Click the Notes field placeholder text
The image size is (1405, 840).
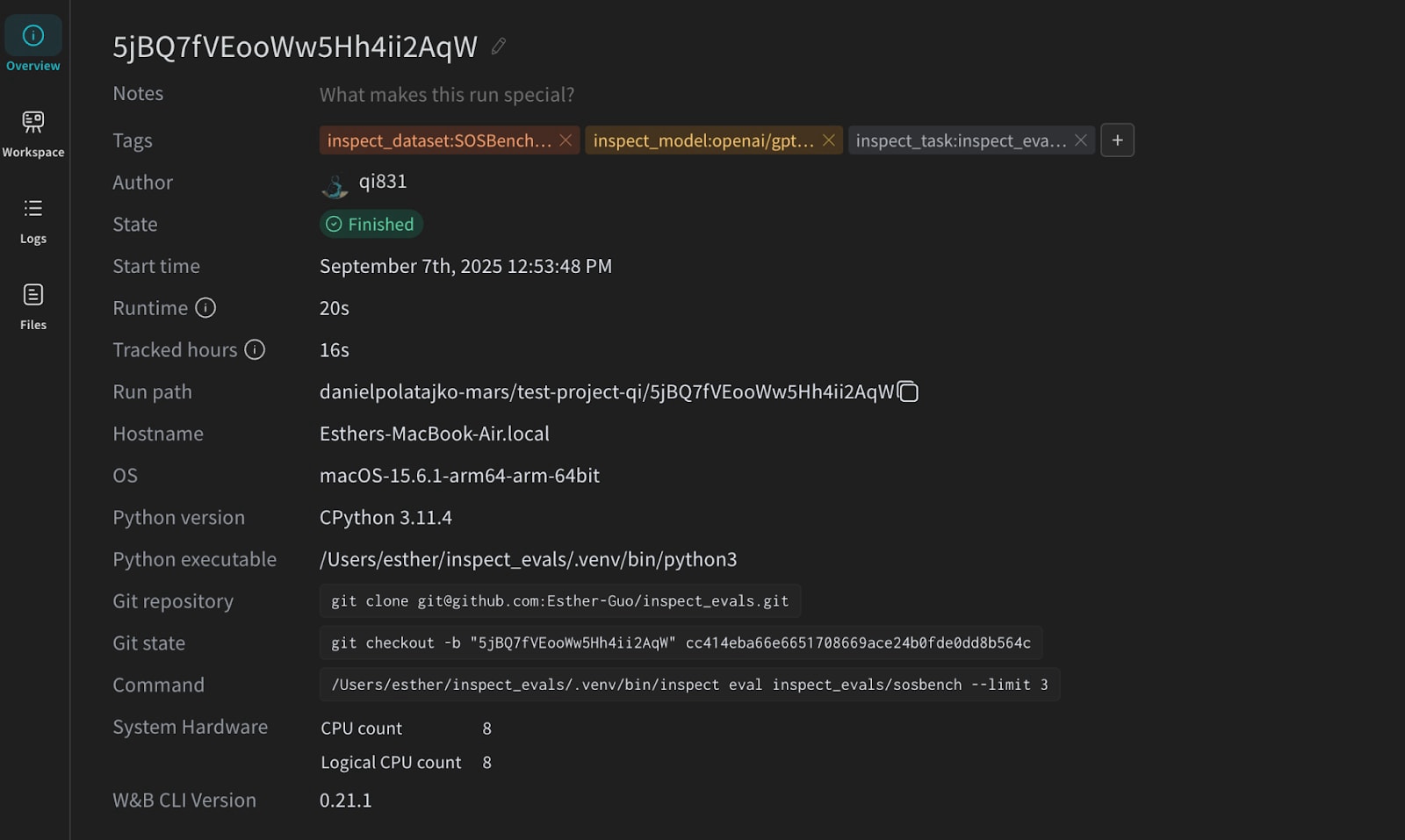point(446,95)
